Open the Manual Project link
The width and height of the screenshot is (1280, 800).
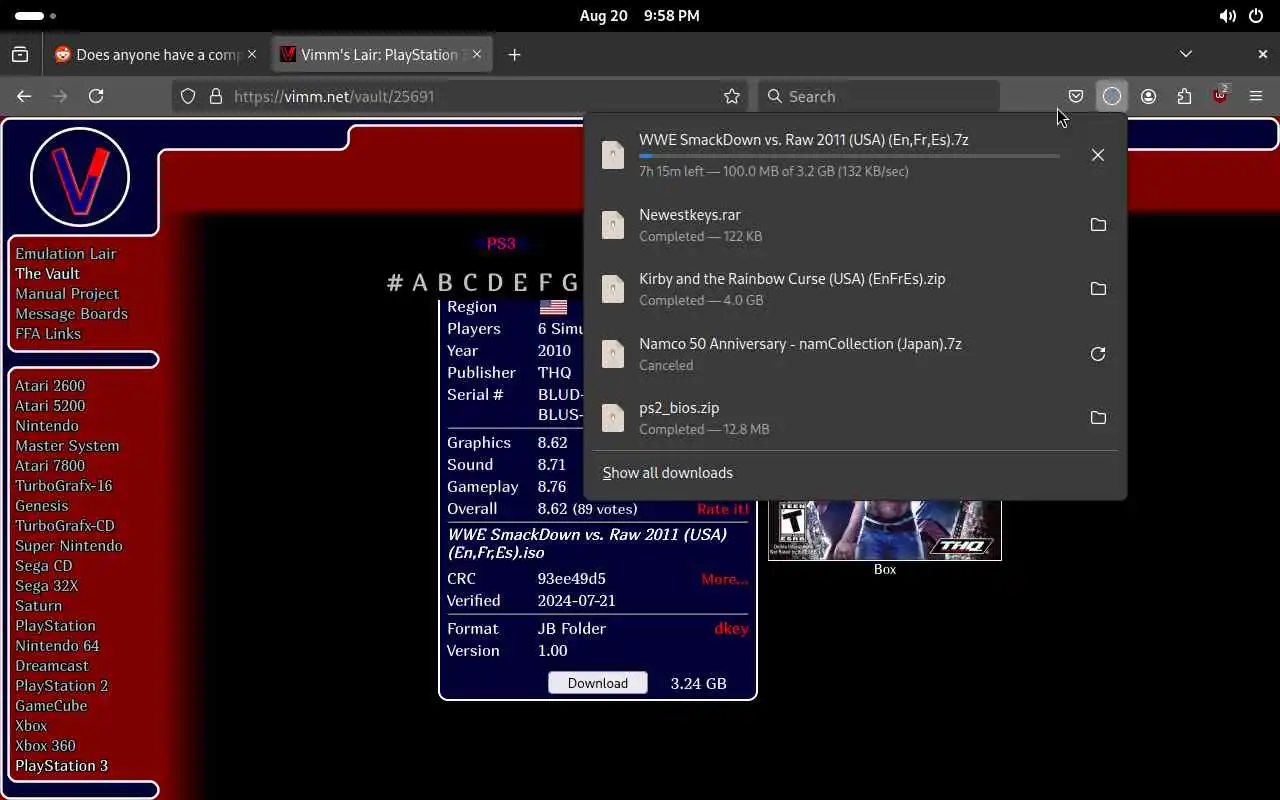[67, 294]
